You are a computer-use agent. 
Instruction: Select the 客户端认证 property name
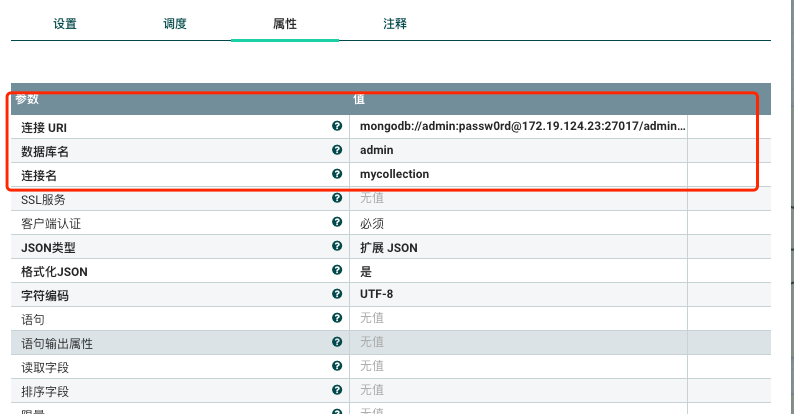(x=51, y=223)
